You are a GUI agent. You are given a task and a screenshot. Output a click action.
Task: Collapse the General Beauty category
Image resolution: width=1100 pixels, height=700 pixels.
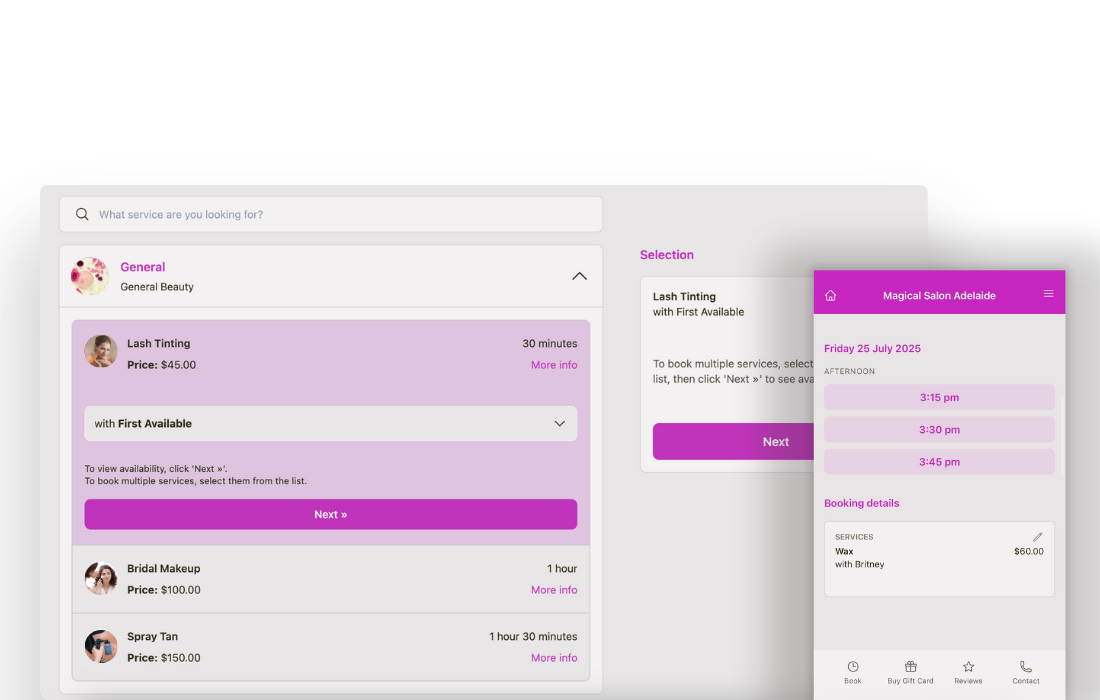(x=579, y=275)
